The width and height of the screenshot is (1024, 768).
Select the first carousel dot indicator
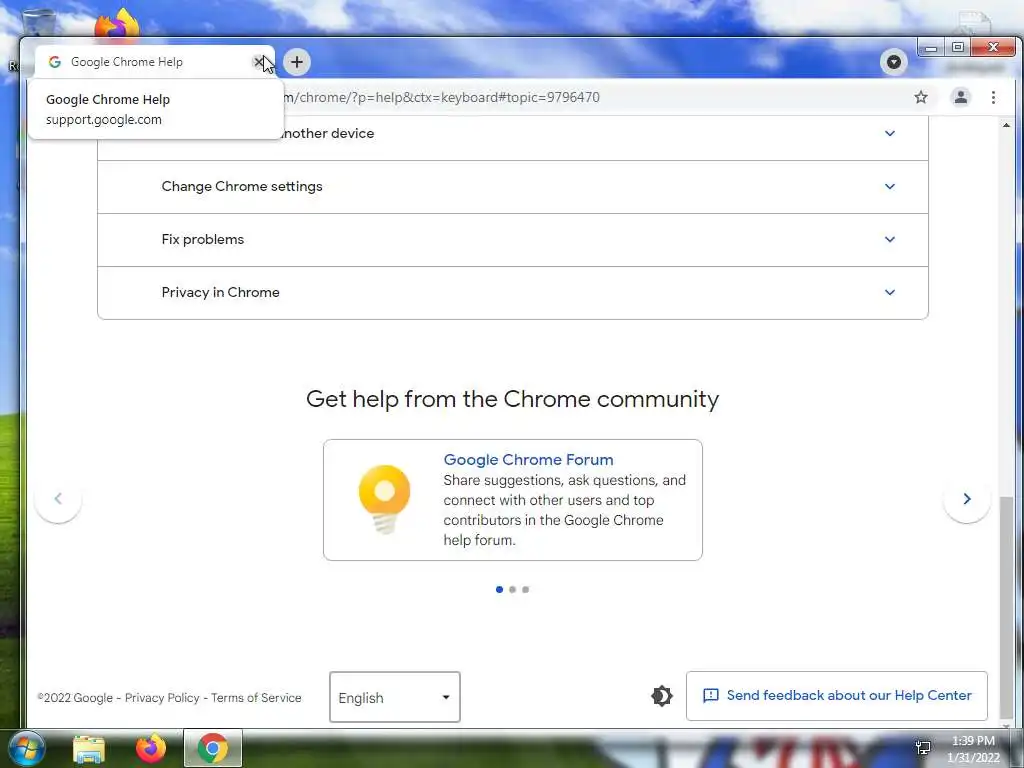point(500,590)
